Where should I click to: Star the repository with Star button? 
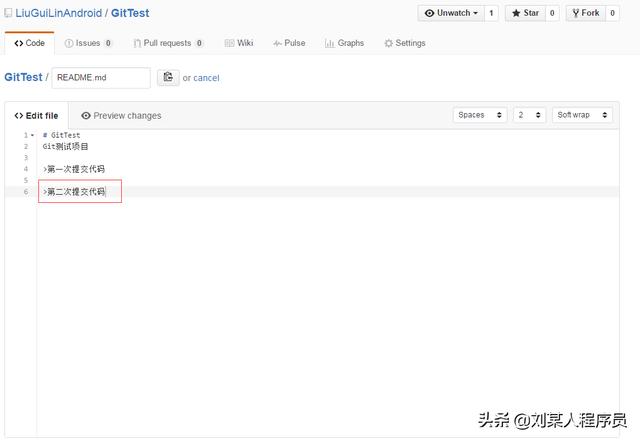click(x=525, y=13)
